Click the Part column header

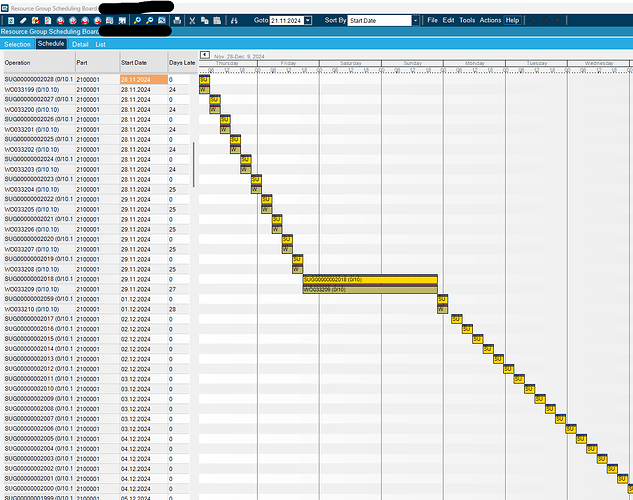click(x=97, y=63)
